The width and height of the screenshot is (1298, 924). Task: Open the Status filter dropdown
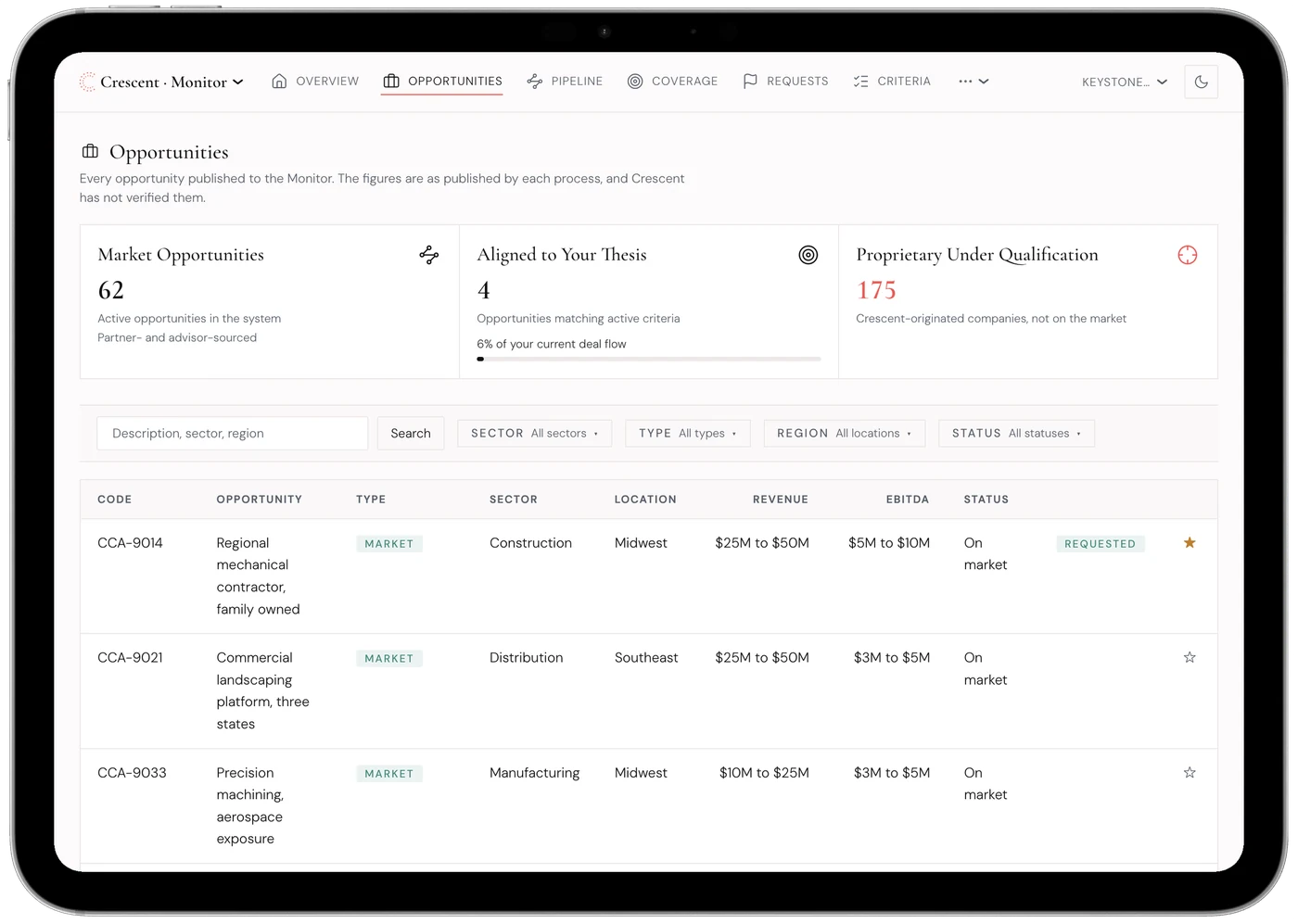[x=1016, y=434]
